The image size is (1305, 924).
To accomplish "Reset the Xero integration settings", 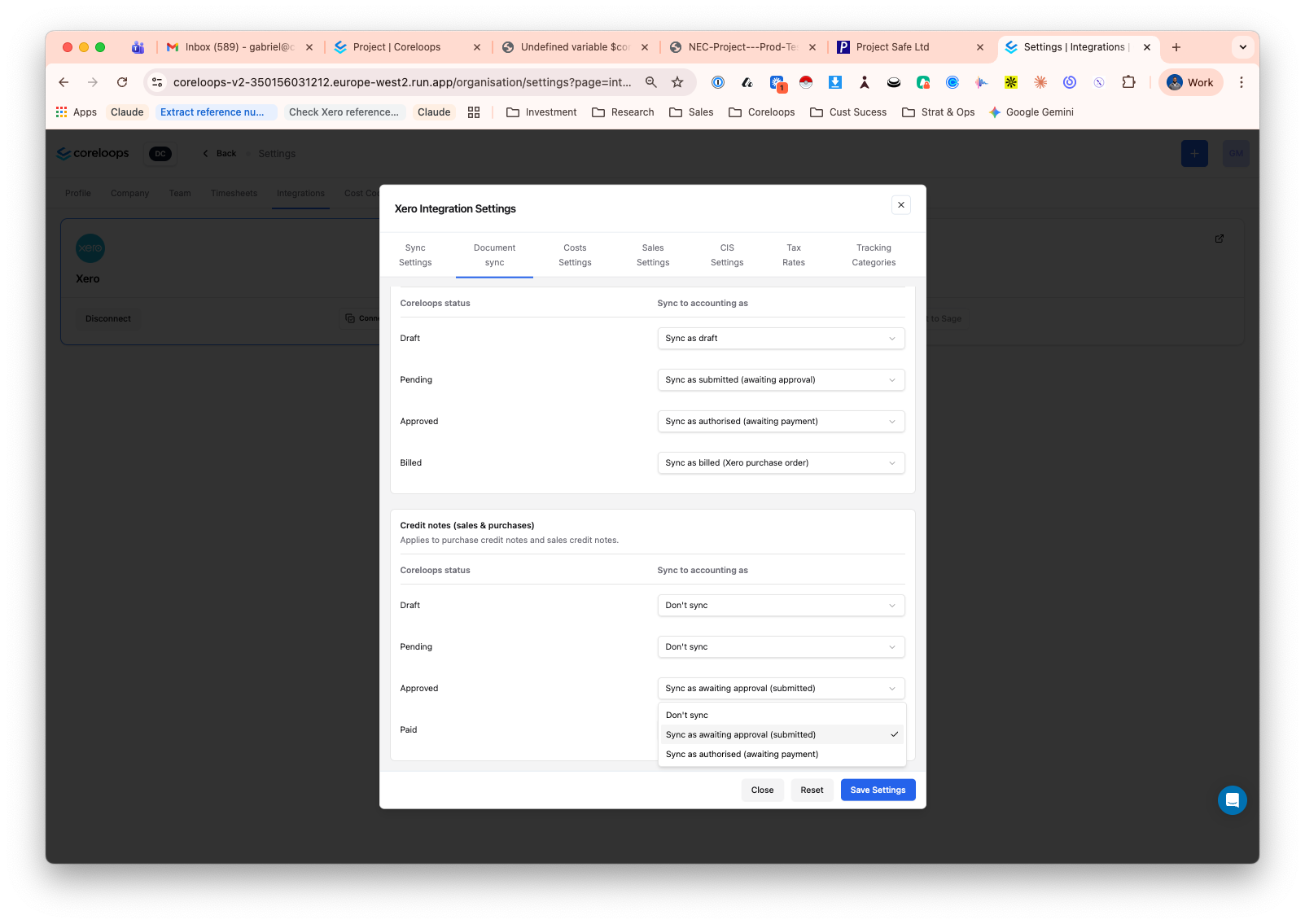I will point(812,790).
